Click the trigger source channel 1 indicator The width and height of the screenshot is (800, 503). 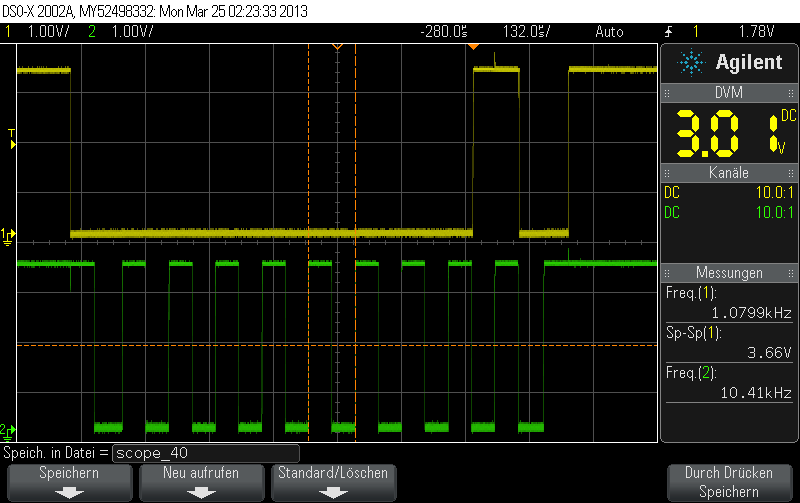tap(695, 32)
